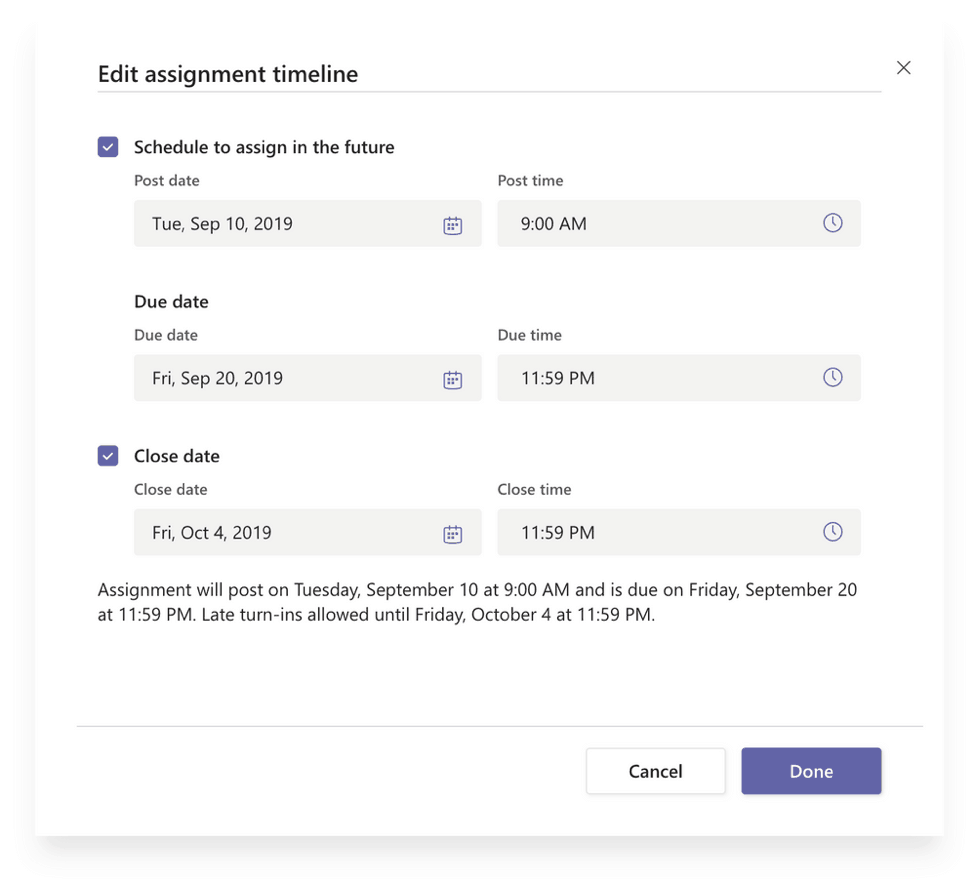Expand the Due time 11:59 PM dropdown
The height and width of the screenshot is (881, 974).
click(x=660, y=378)
